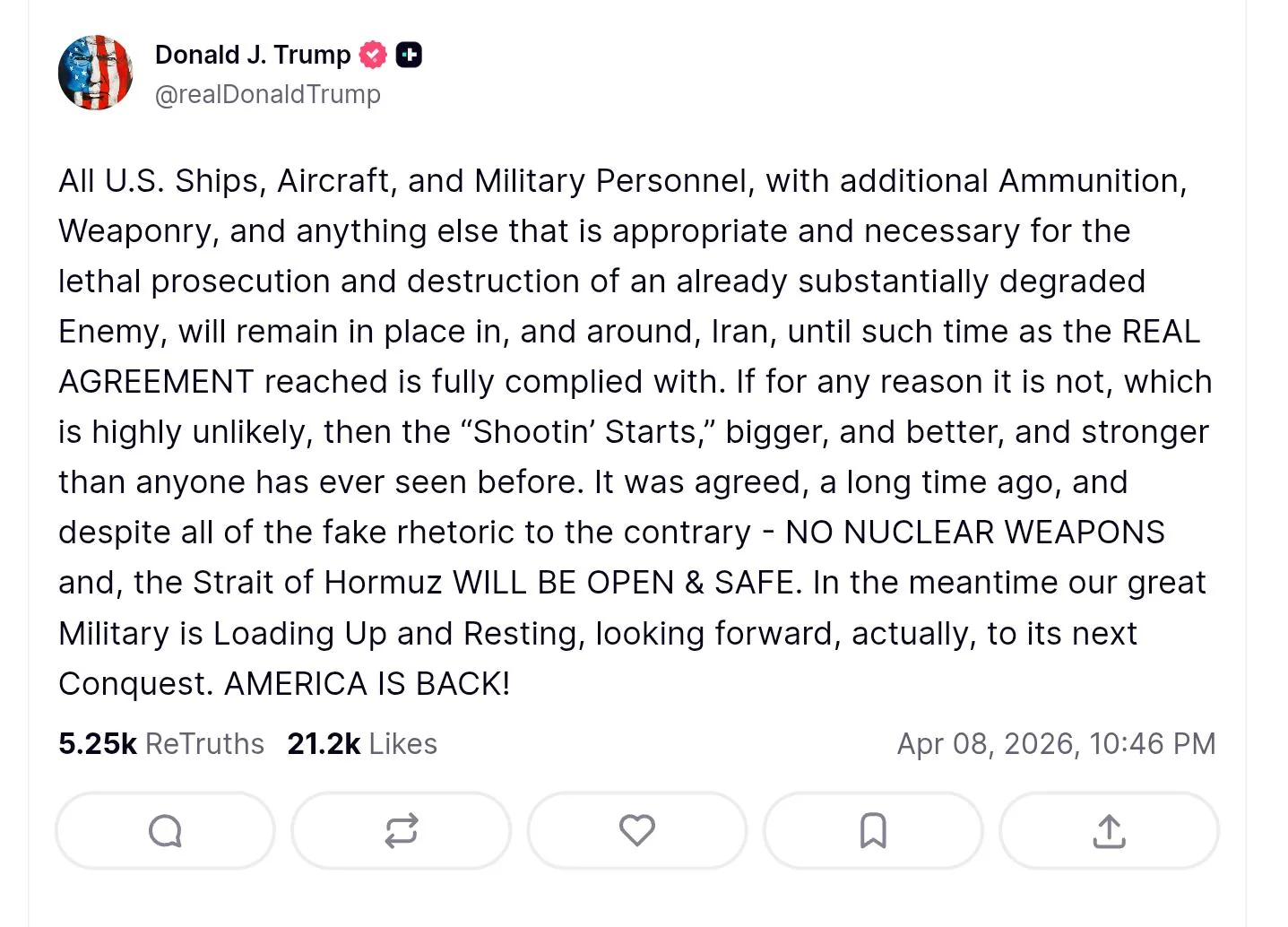Click the "AMERICA IS BACK!" closing text
The image size is (1288, 927).
(x=367, y=684)
